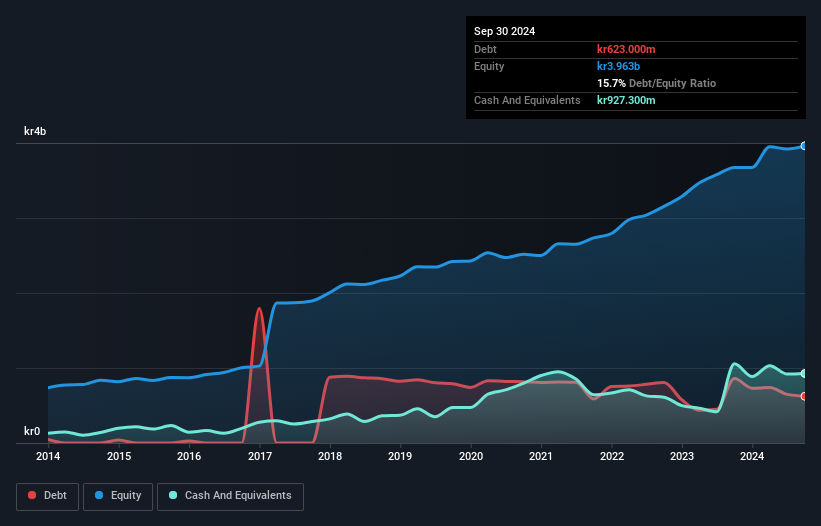Viewport: 821px width, 526px height.
Task: Toggle Cash And Equivalents legend button
Action: [230, 496]
